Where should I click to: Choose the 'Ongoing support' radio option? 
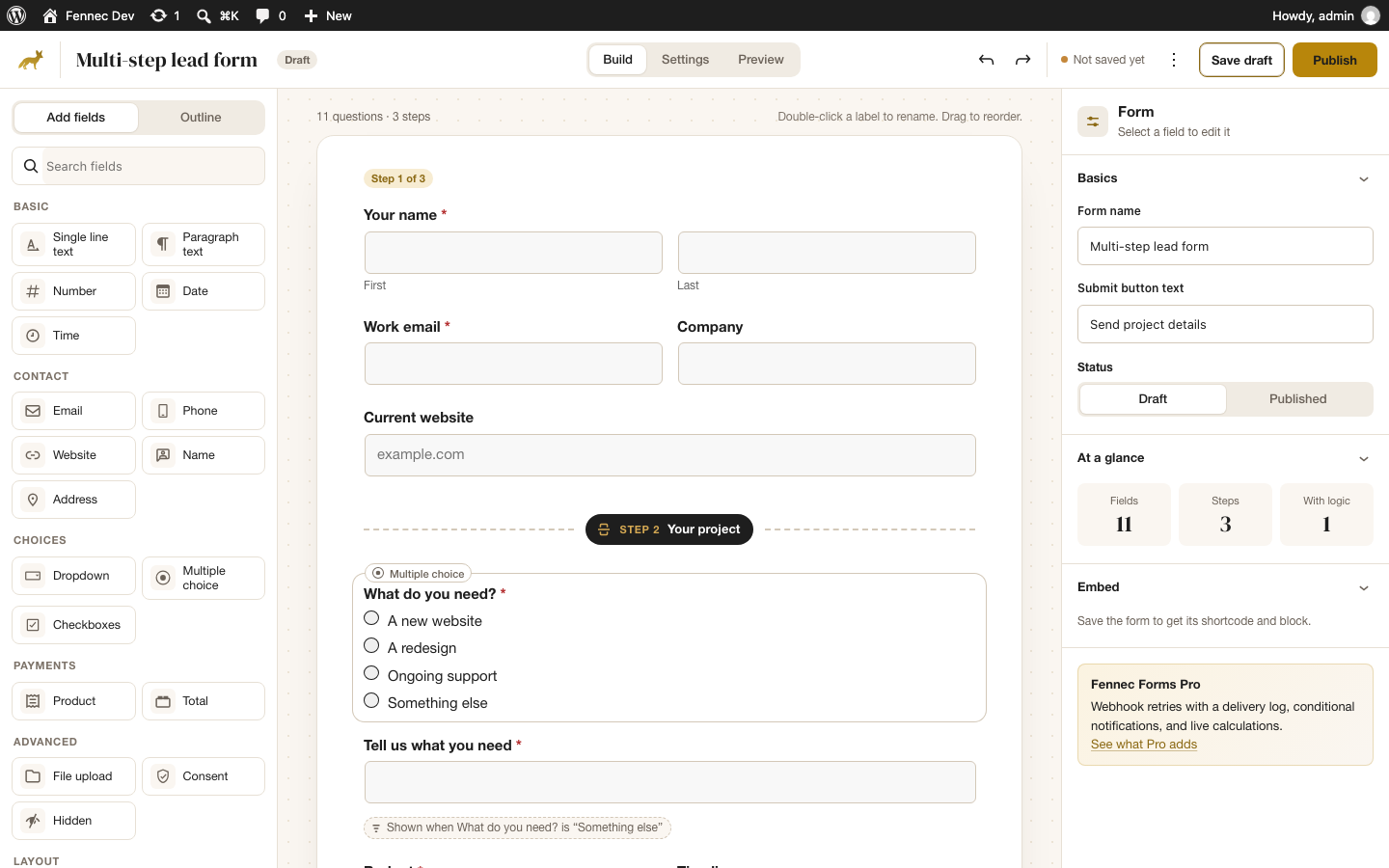(371, 673)
